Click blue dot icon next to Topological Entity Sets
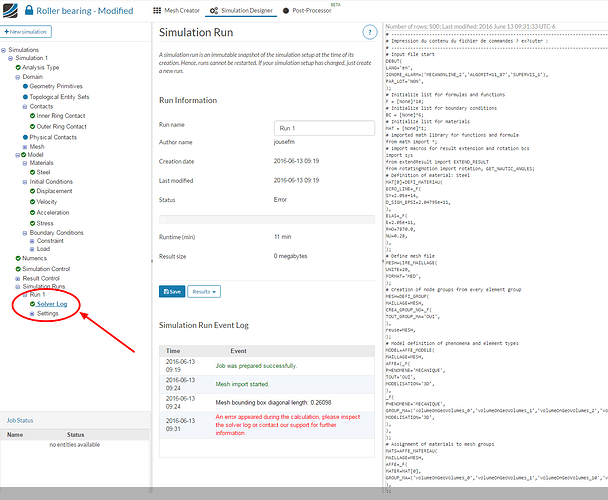The width and height of the screenshot is (608, 500). coord(25,97)
